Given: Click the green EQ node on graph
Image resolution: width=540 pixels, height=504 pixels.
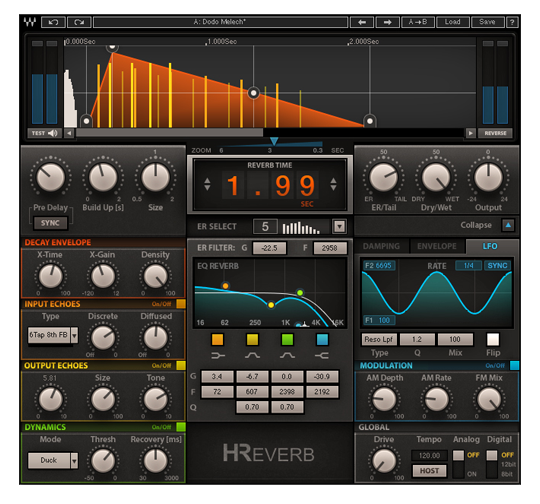Looking at the screenshot, I should point(300,292).
